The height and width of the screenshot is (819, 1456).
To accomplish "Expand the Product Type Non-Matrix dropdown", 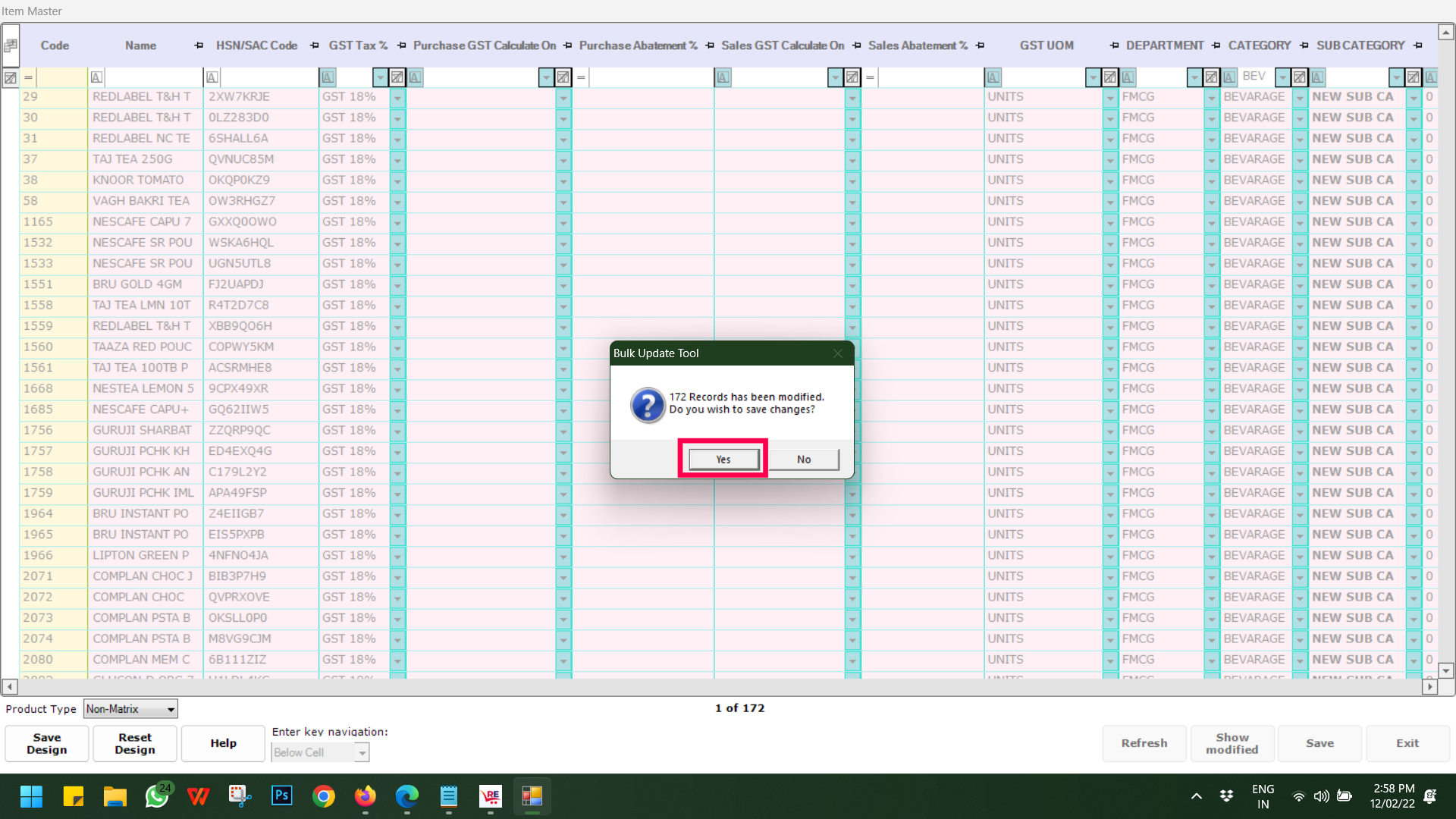I will (x=171, y=709).
